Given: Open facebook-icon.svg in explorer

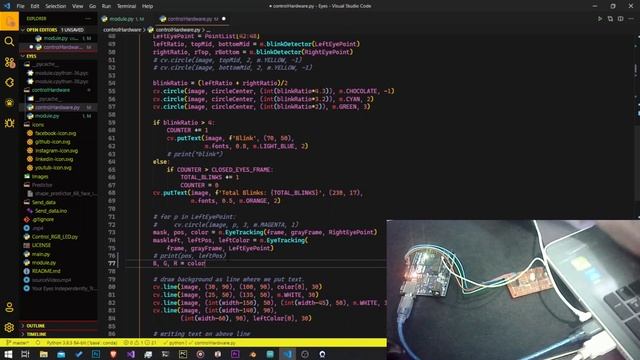Looking at the screenshot, I should pyautogui.click(x=58, y=133).
